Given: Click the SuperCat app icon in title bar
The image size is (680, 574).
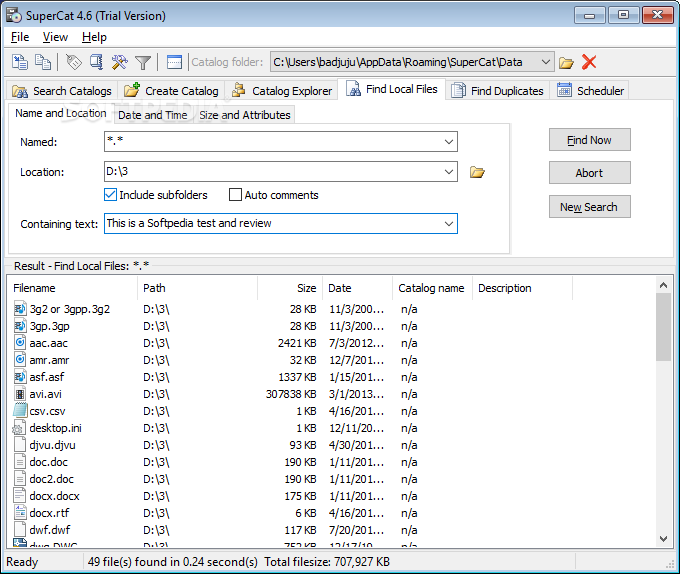Looking at the screenshot, I should click(x=13, y=16).
